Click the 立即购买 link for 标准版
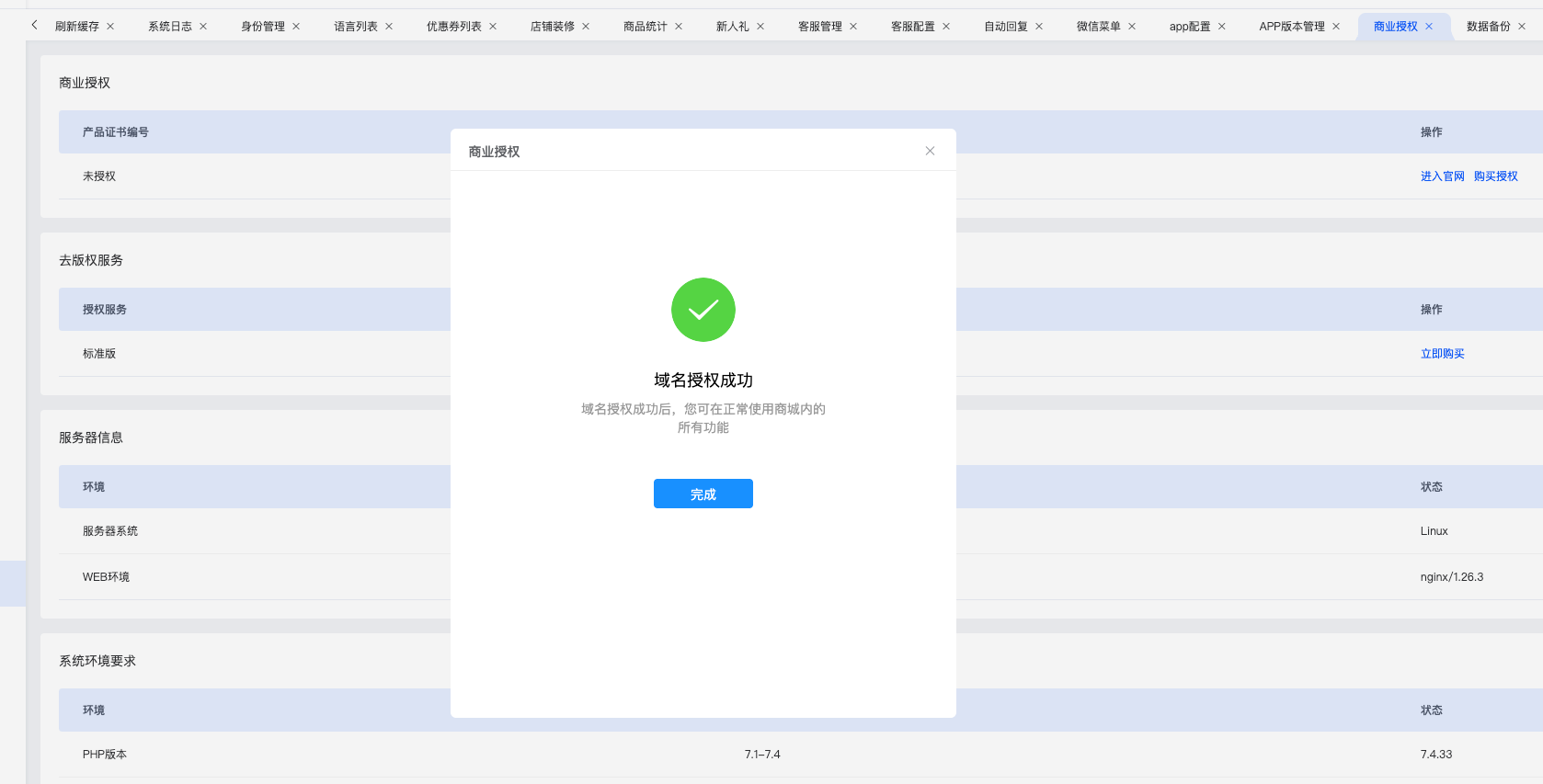 [x=1442, y=354]
